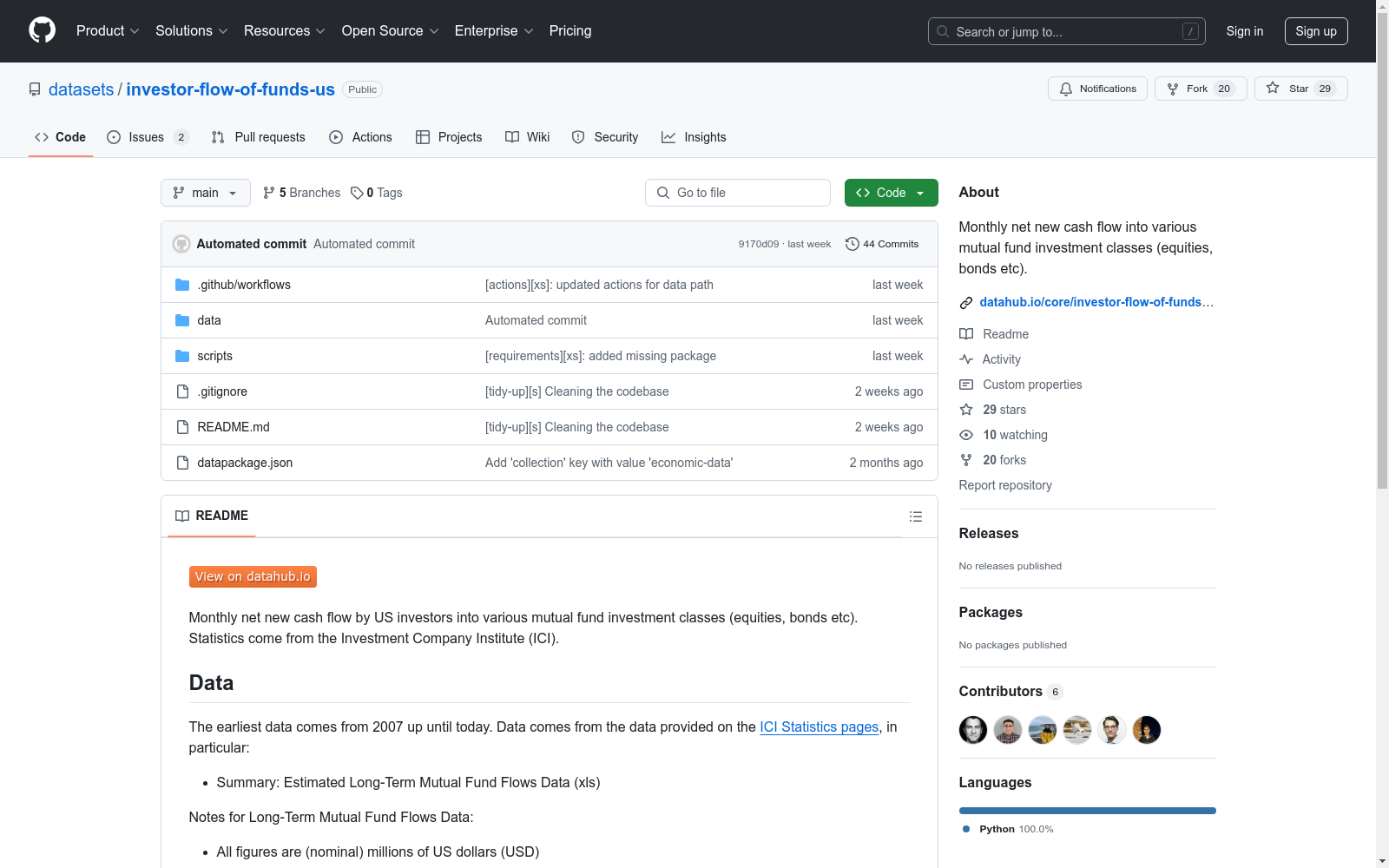Screen dimensions: 1389x868
Task: Open the Wiki tab
Action: coord(528,137)
